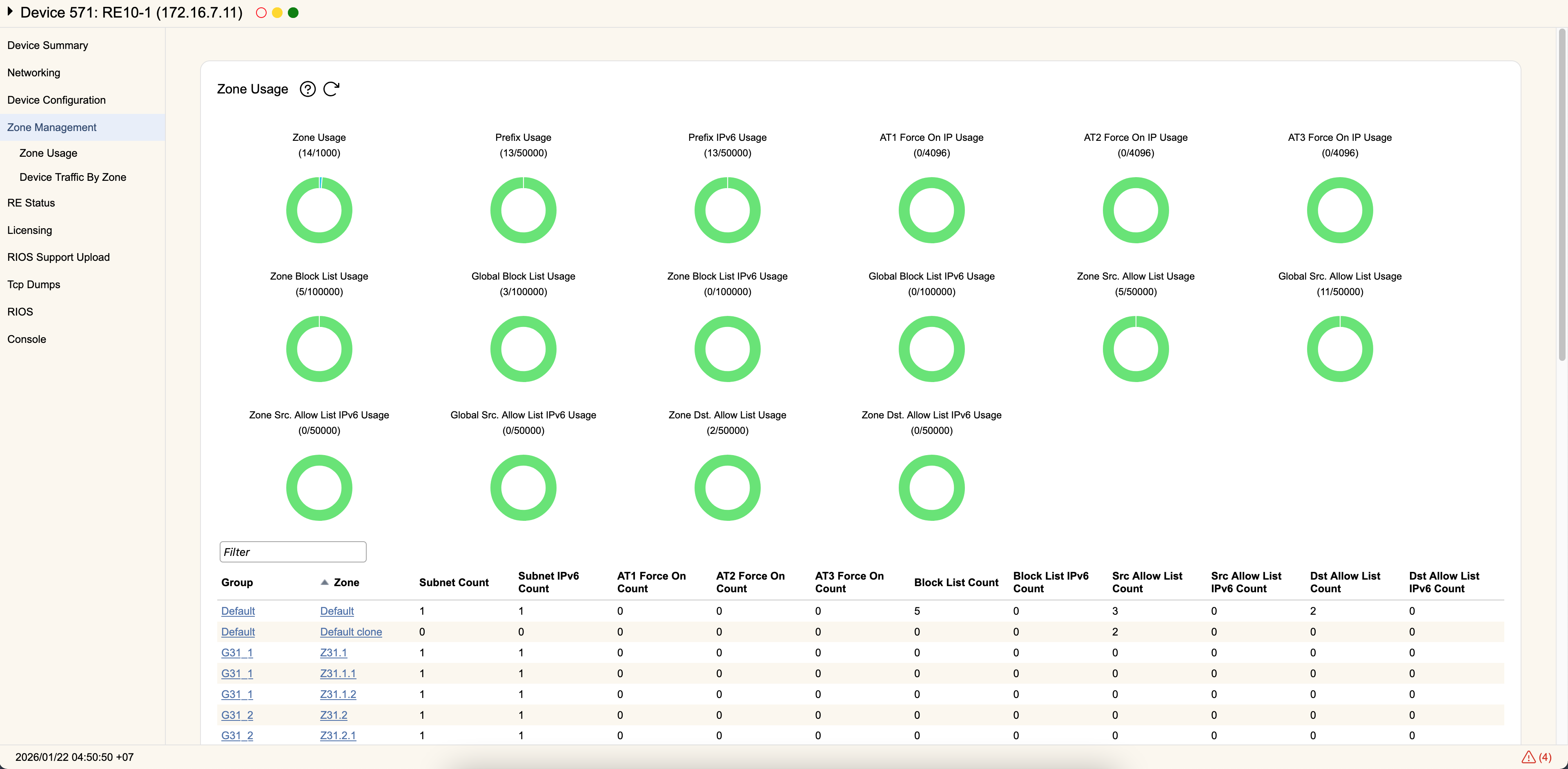Go to Licensing page
The image size is (1568, 769).
tap(29, 230)
